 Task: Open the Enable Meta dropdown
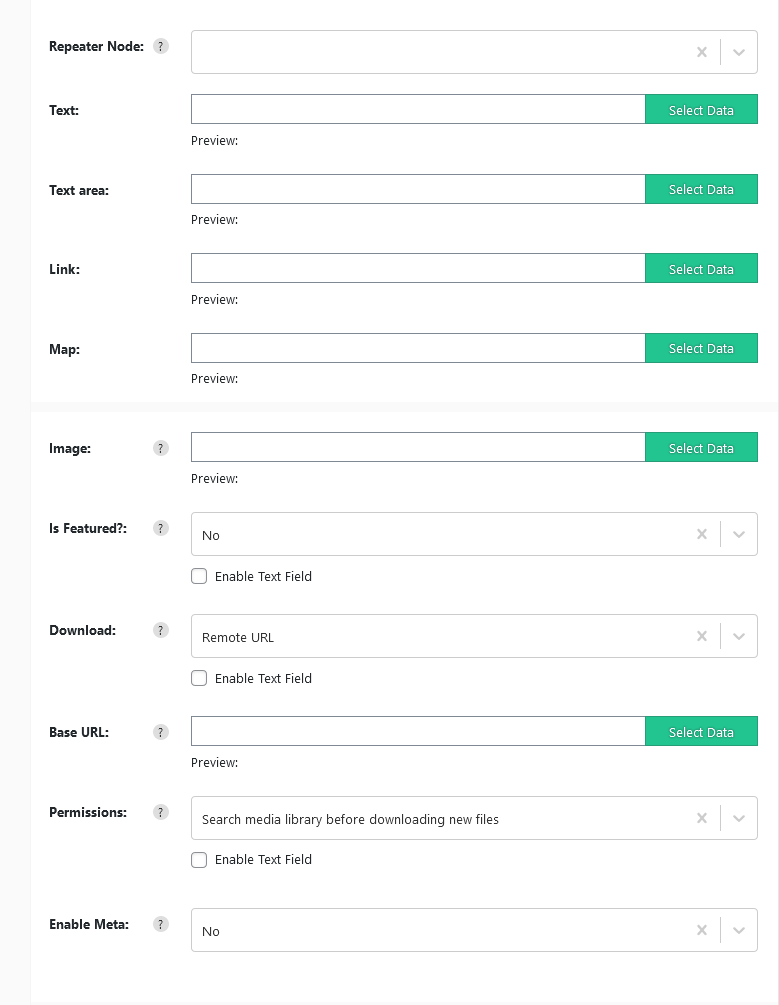point(739,930)
